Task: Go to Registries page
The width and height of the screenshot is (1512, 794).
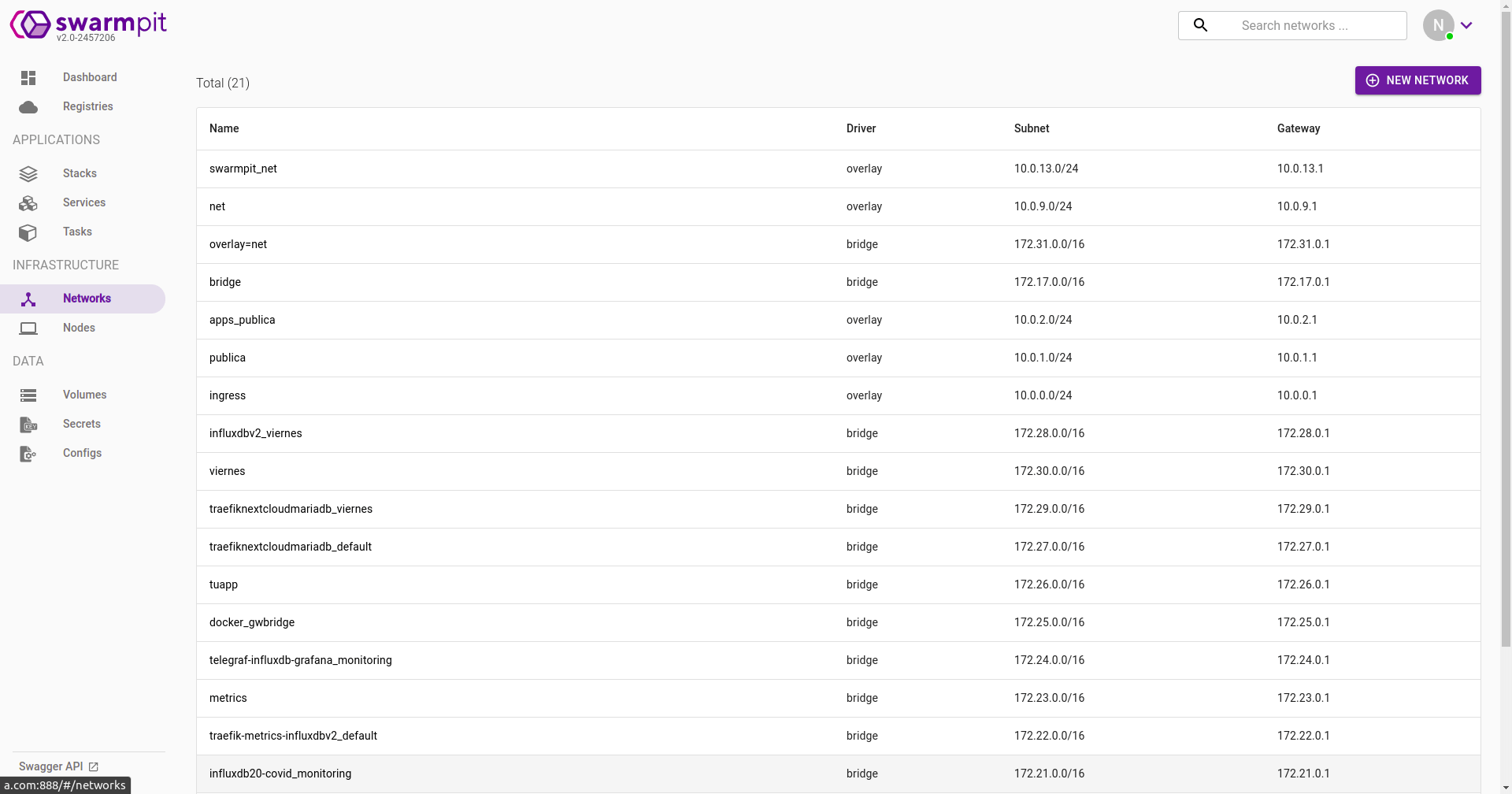Action: [x=83, y=106]
